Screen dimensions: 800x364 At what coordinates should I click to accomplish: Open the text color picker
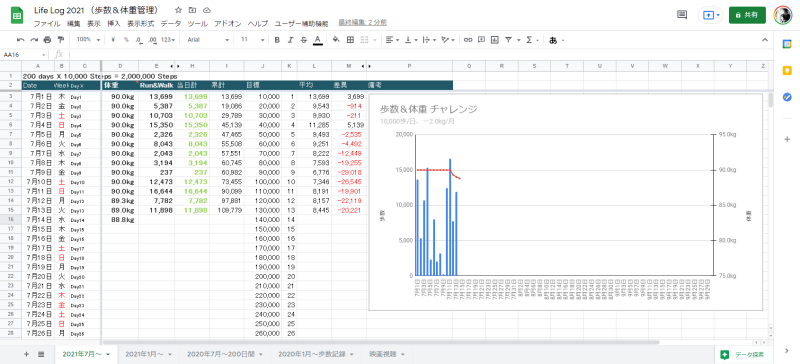click(x=318, y=40)
